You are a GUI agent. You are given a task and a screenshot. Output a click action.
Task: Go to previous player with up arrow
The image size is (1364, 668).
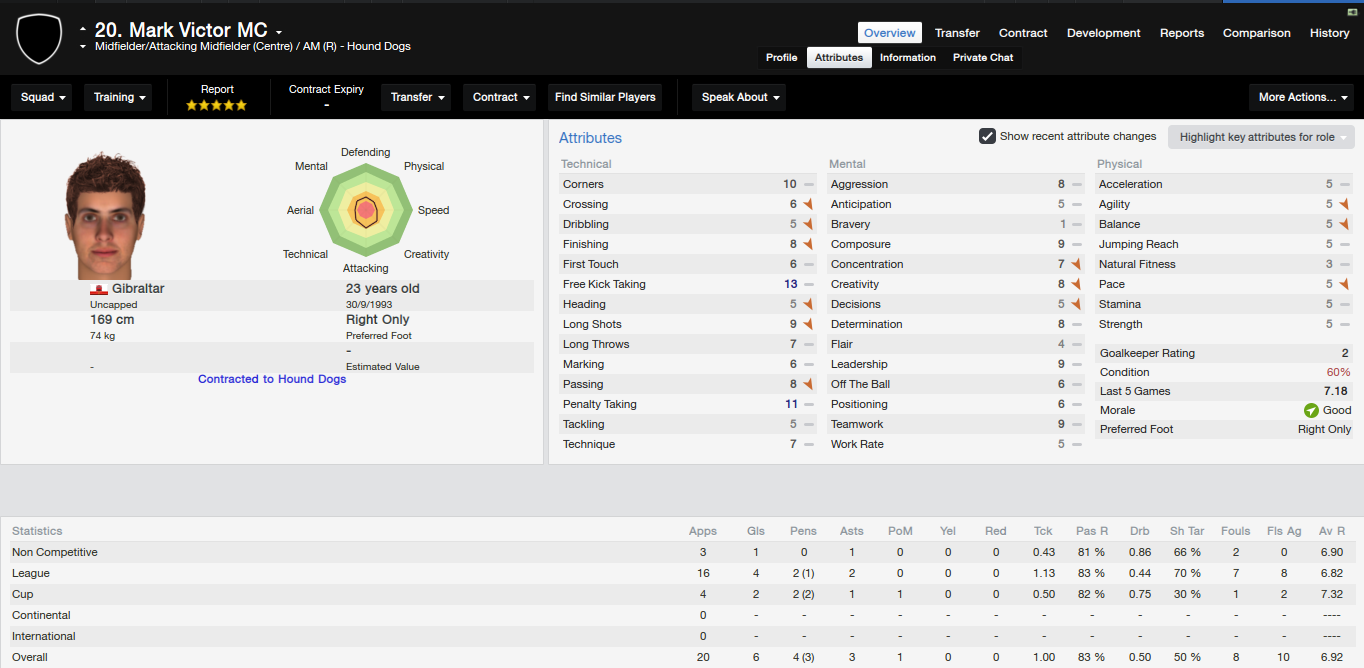point(83,30)
